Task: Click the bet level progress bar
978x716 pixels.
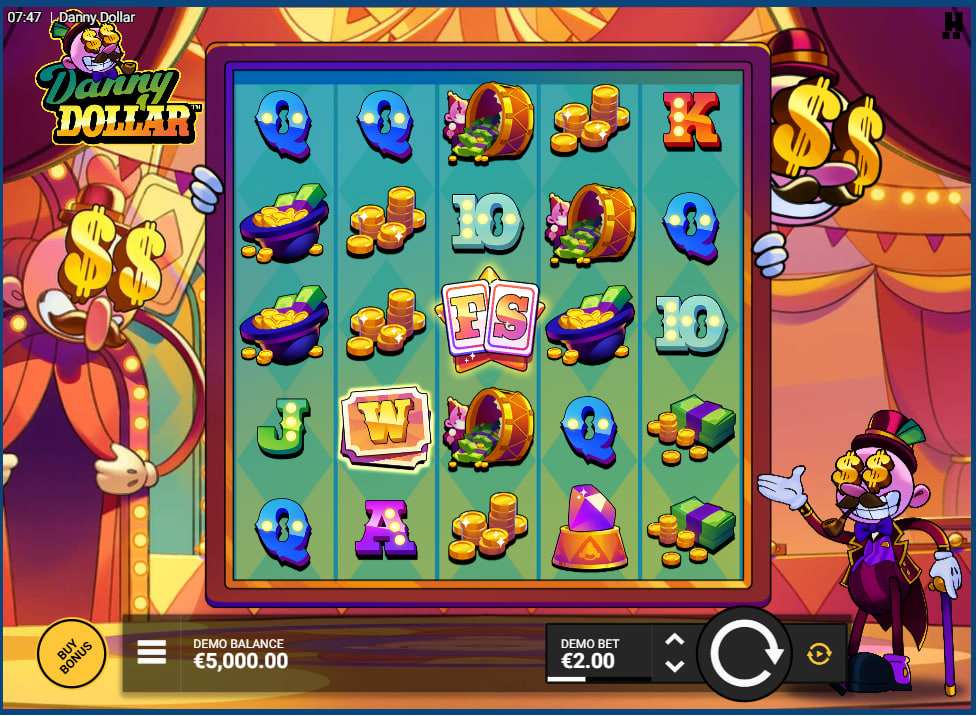Action: click(x=599, y=679)
